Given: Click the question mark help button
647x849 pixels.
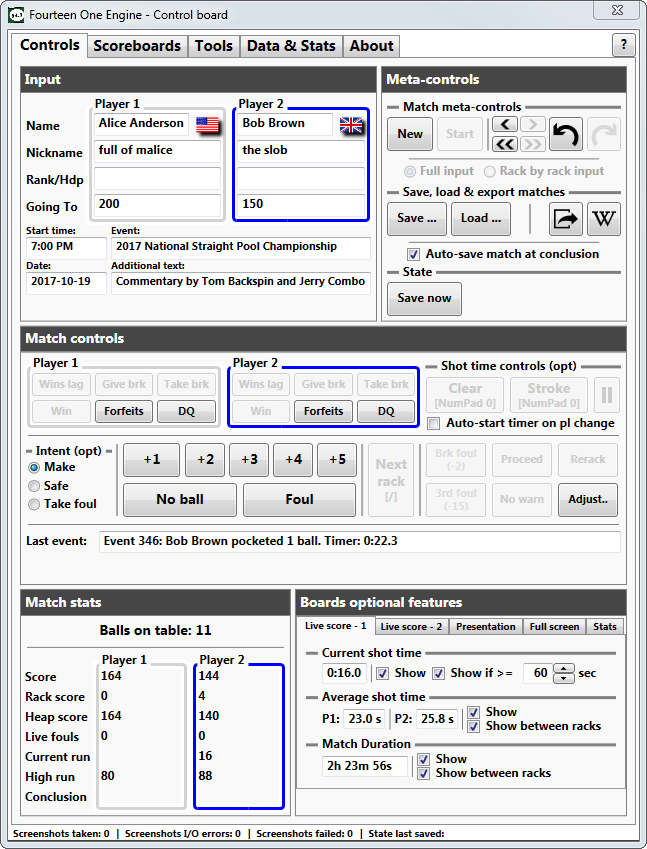Looking at the screenshot, I should (x=623, y=45).
